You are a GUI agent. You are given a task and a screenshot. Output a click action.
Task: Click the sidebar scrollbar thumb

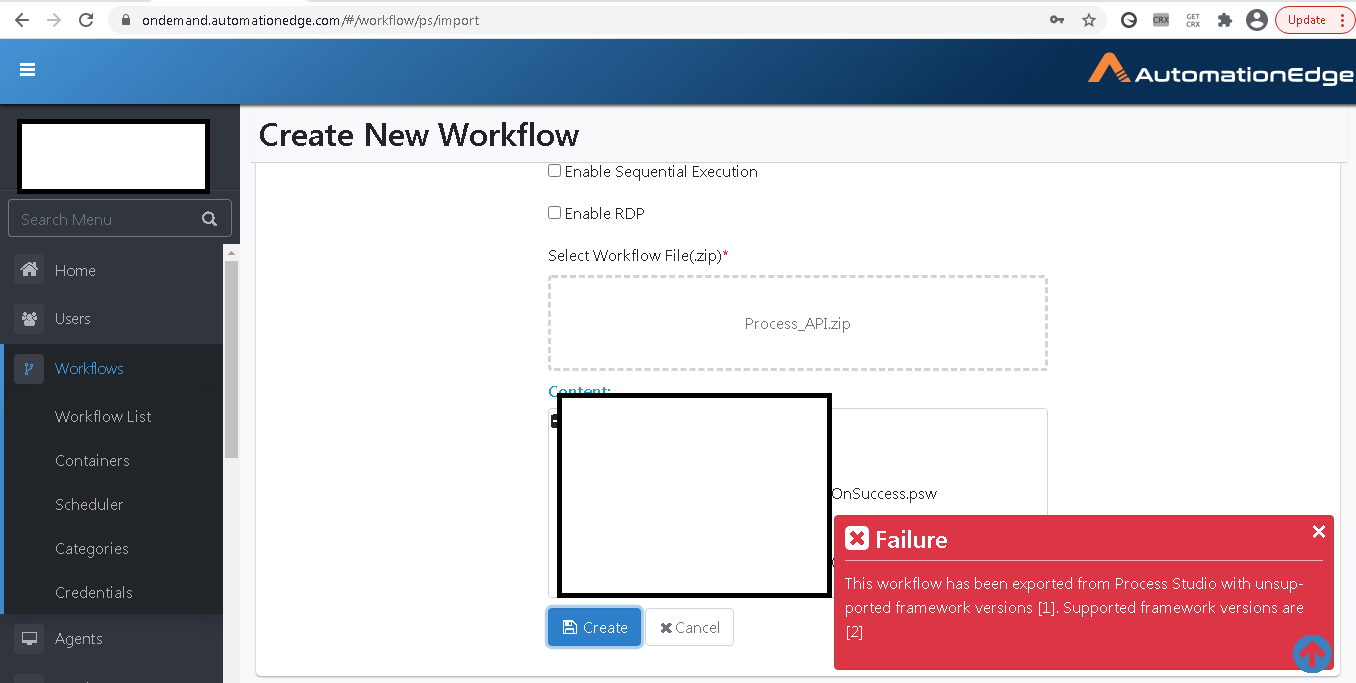click(231, 358)
